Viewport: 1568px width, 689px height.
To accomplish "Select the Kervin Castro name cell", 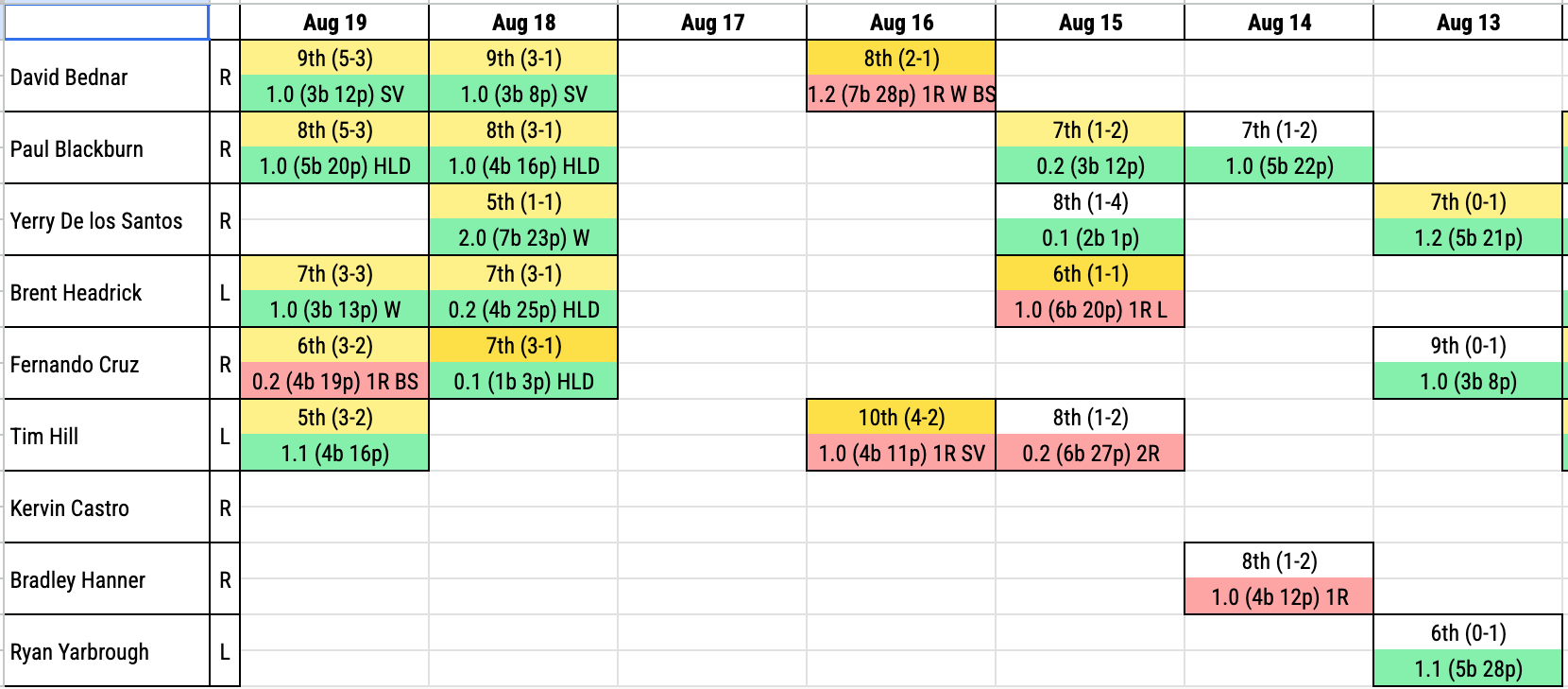I will point(107,508).
